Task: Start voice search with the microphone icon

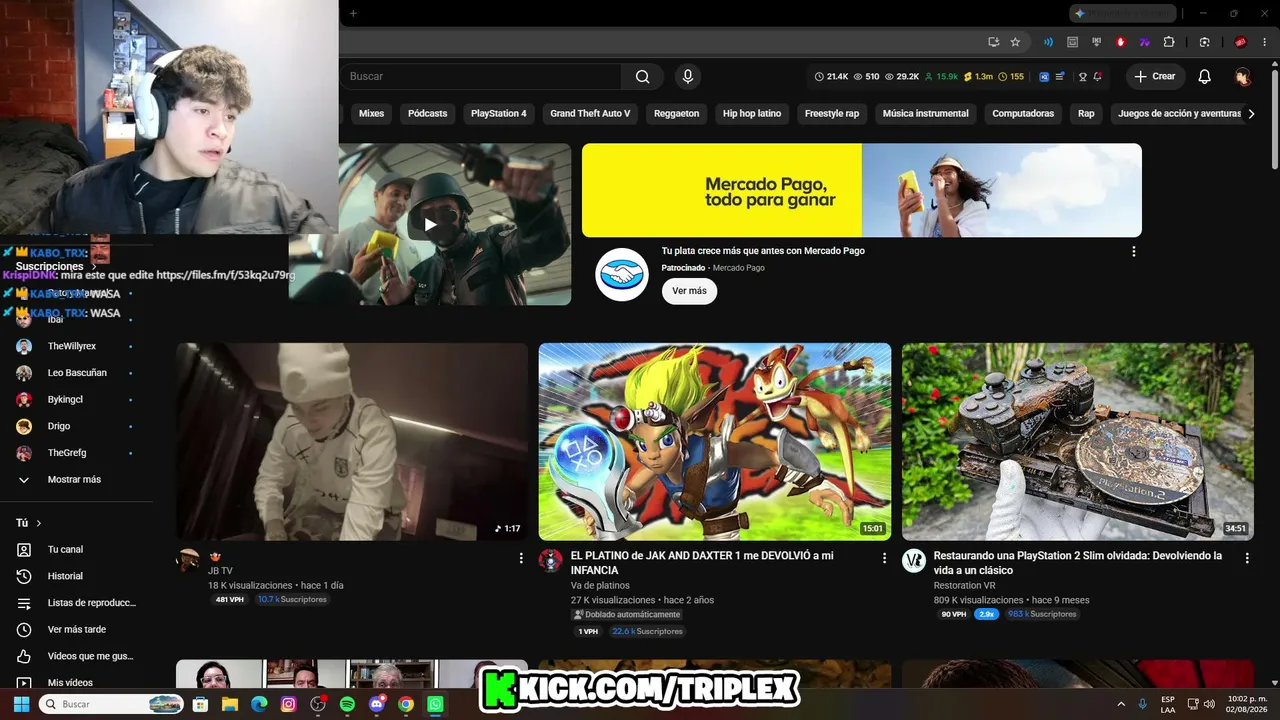Action: 687,76
